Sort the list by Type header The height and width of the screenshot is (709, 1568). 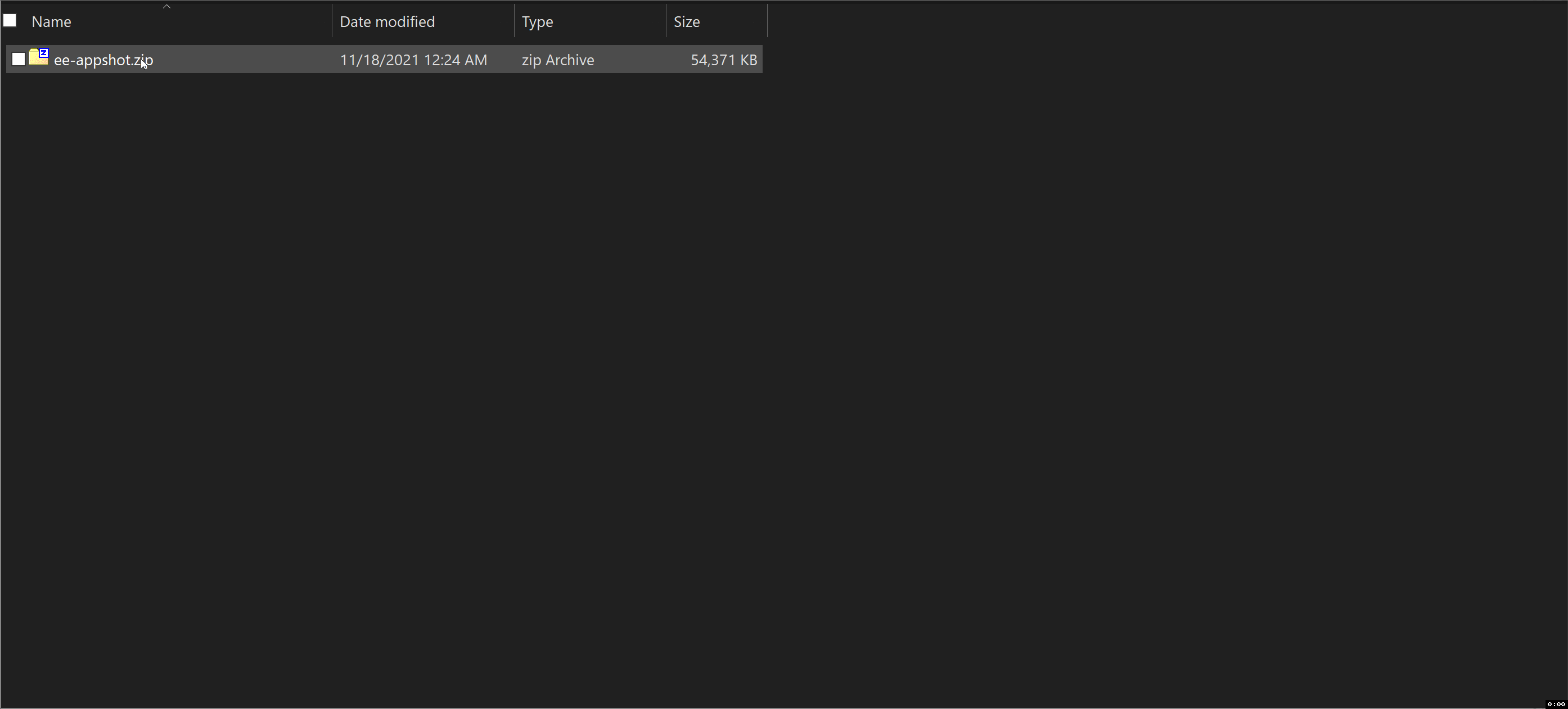(x=537, y=22)
